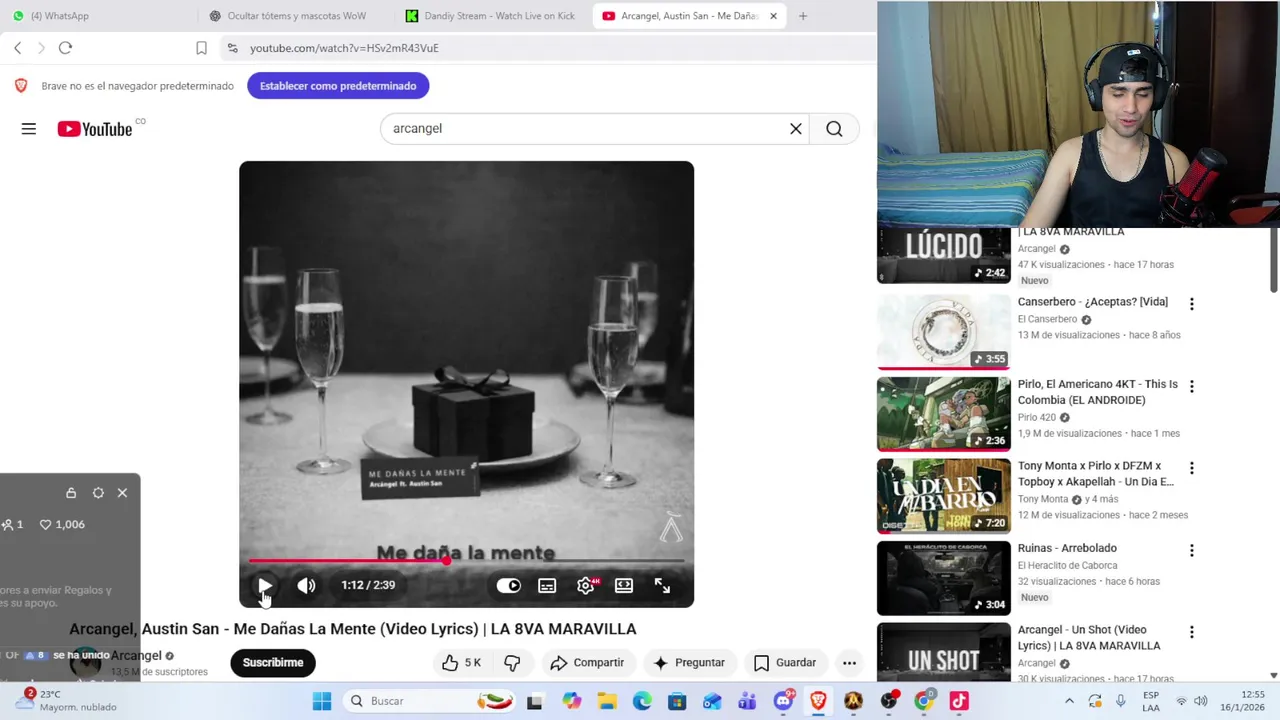Screen dimensions: 1280x720
Task: Open Copilot from taskbar
Action: tap(571, 701)
